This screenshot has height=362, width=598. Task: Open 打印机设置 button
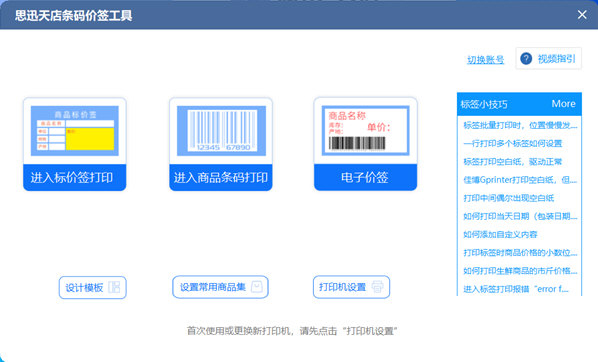click(x=351, y=287)
